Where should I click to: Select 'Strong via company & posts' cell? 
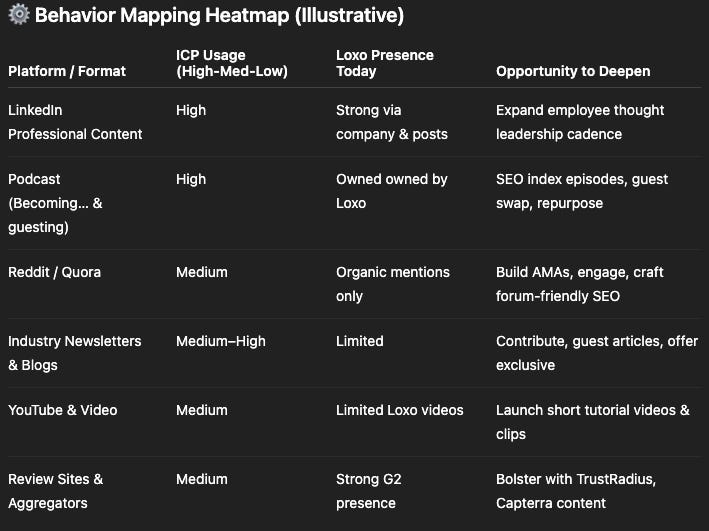392,122
